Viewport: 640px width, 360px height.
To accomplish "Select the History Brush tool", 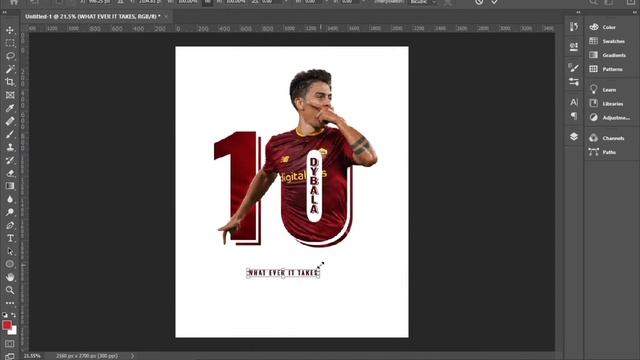I will [x=10, y=160].
